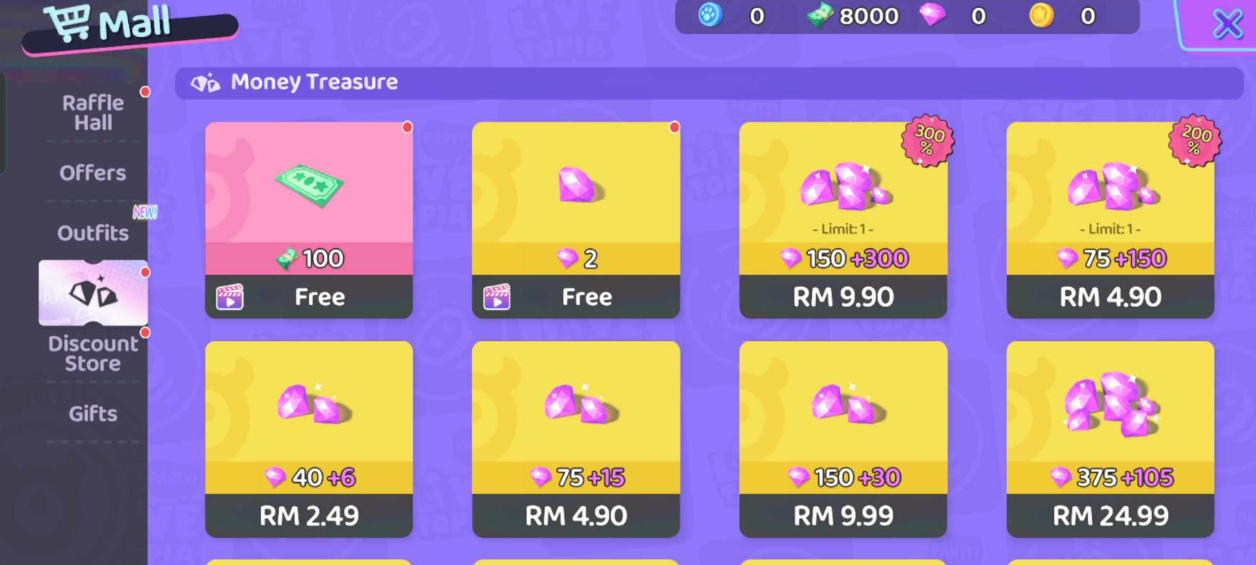
Task: Go to the Gifts tab
Action: [93, 413]
